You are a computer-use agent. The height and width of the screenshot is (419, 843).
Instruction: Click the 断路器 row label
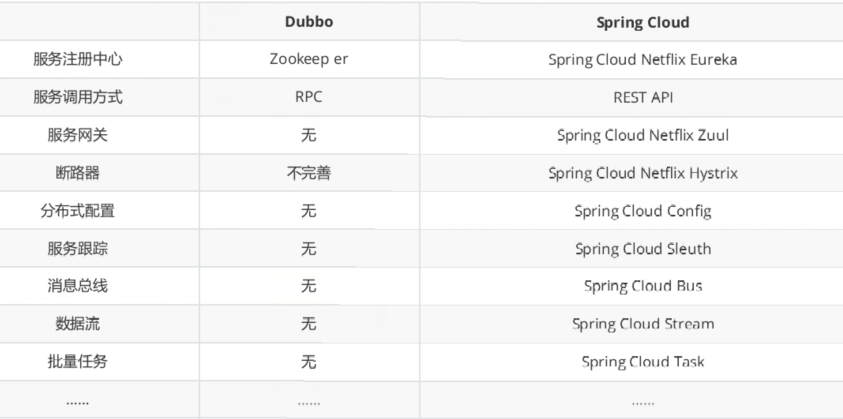click(x=78, y=173)
